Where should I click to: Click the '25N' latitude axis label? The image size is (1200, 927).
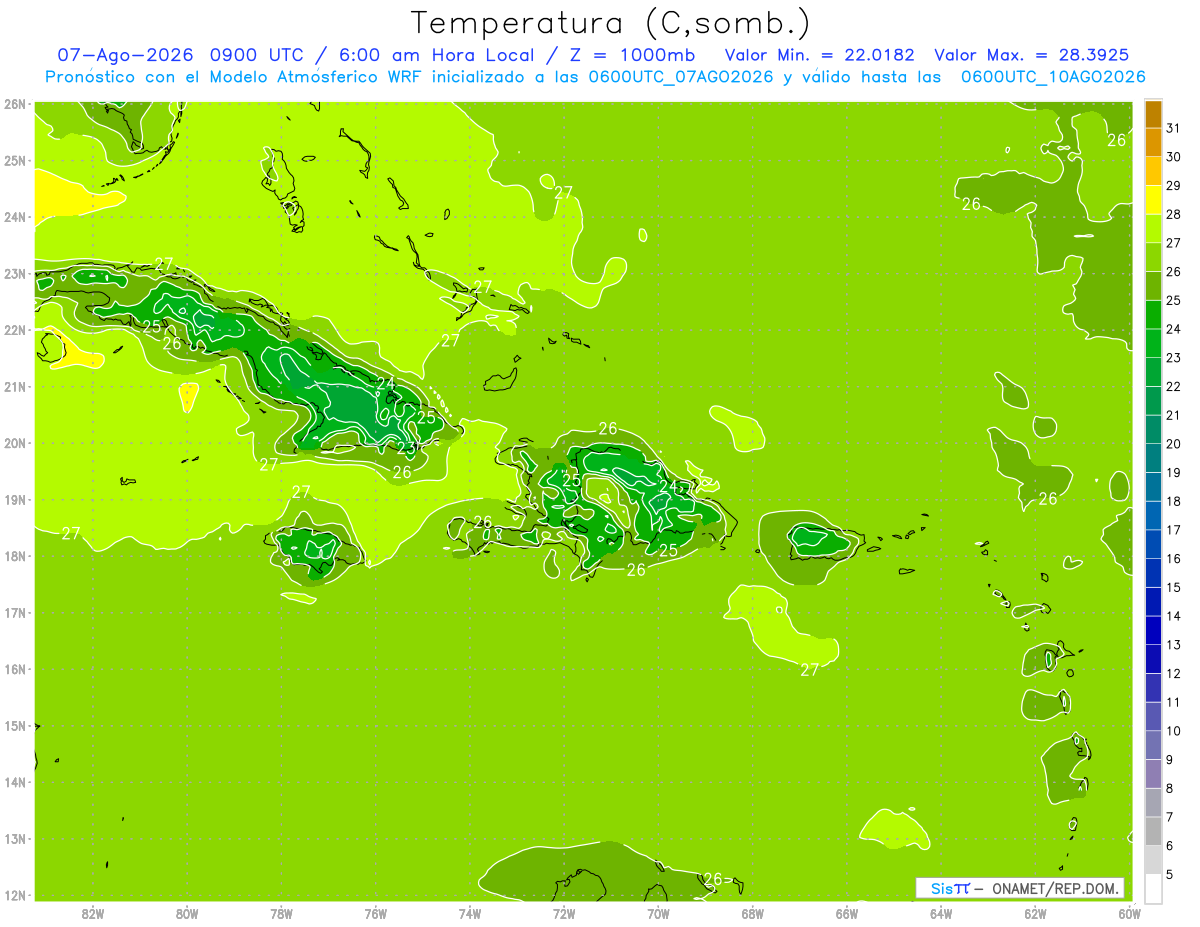[14, 160]
